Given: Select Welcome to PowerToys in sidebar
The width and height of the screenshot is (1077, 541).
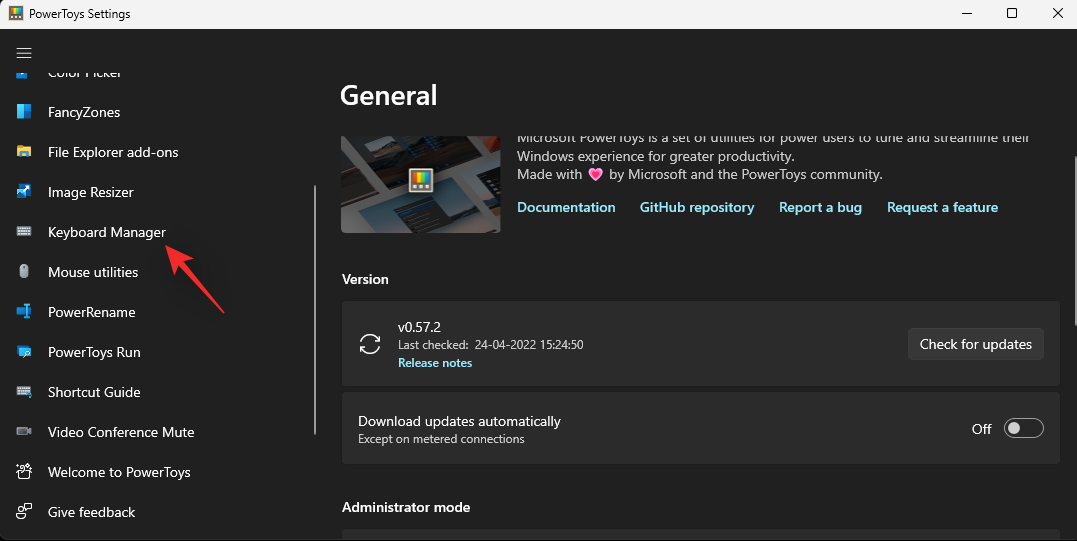Looking at the screenshot, I should point(119,472).
